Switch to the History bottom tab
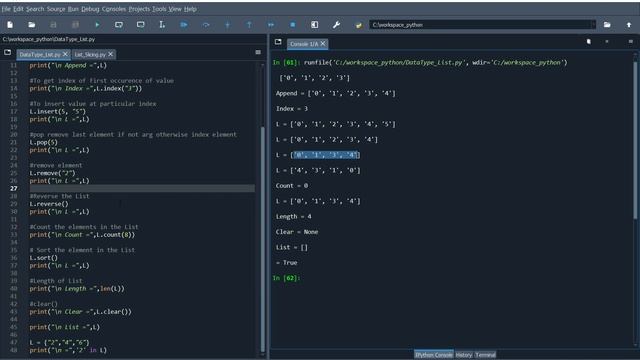The height and width of the screenshot is (360, 640). tap(464, 355)
